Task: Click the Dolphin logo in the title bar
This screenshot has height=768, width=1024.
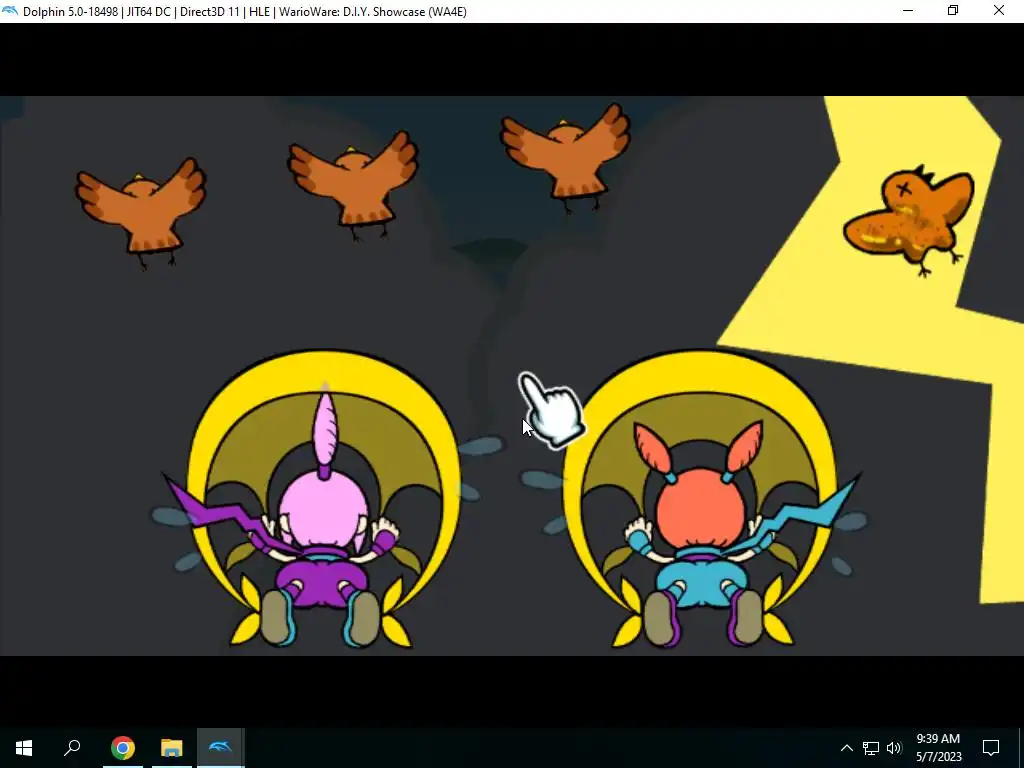Action: pos(10,11)
